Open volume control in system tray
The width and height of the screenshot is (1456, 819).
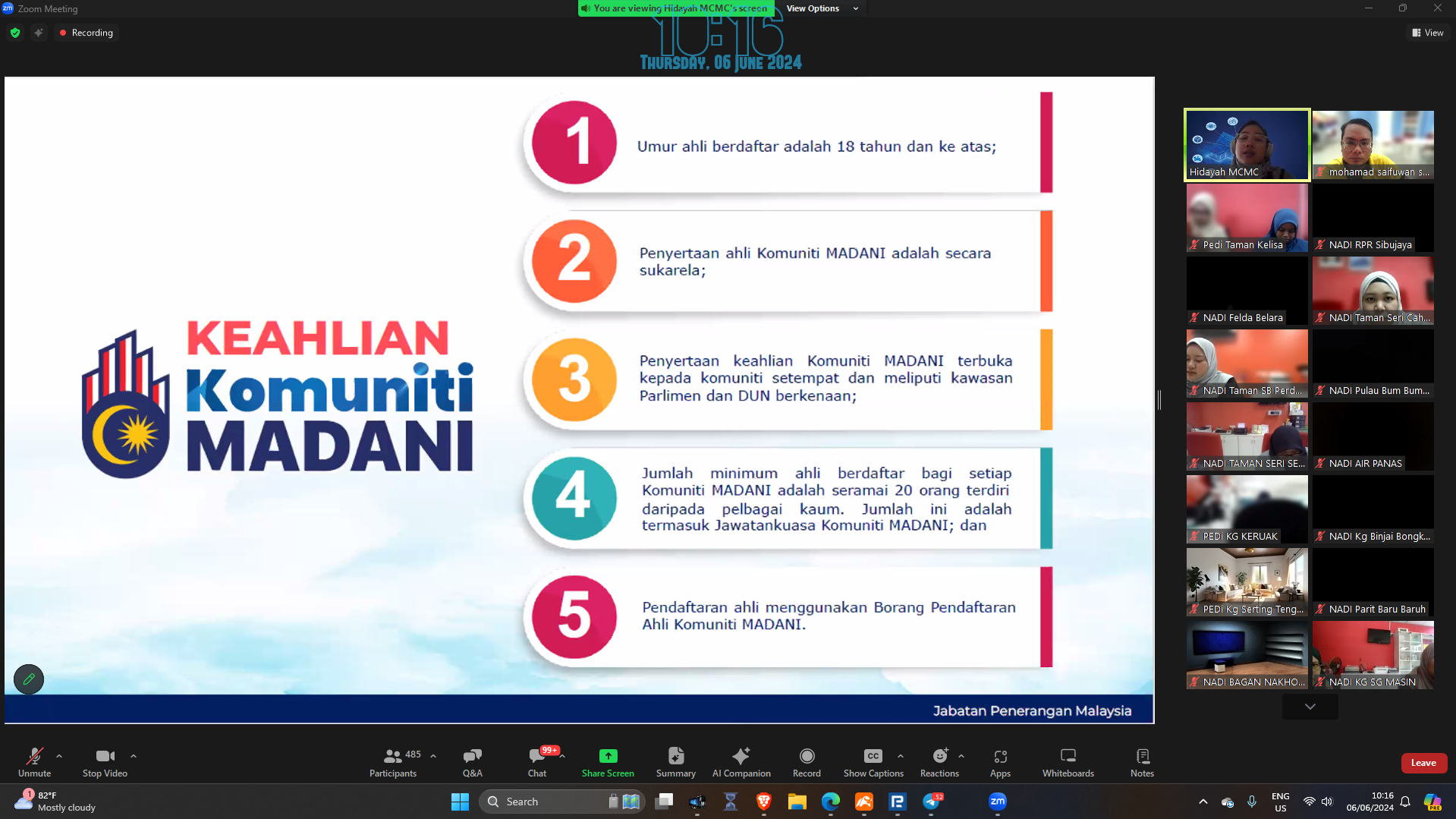point(1326,802)
